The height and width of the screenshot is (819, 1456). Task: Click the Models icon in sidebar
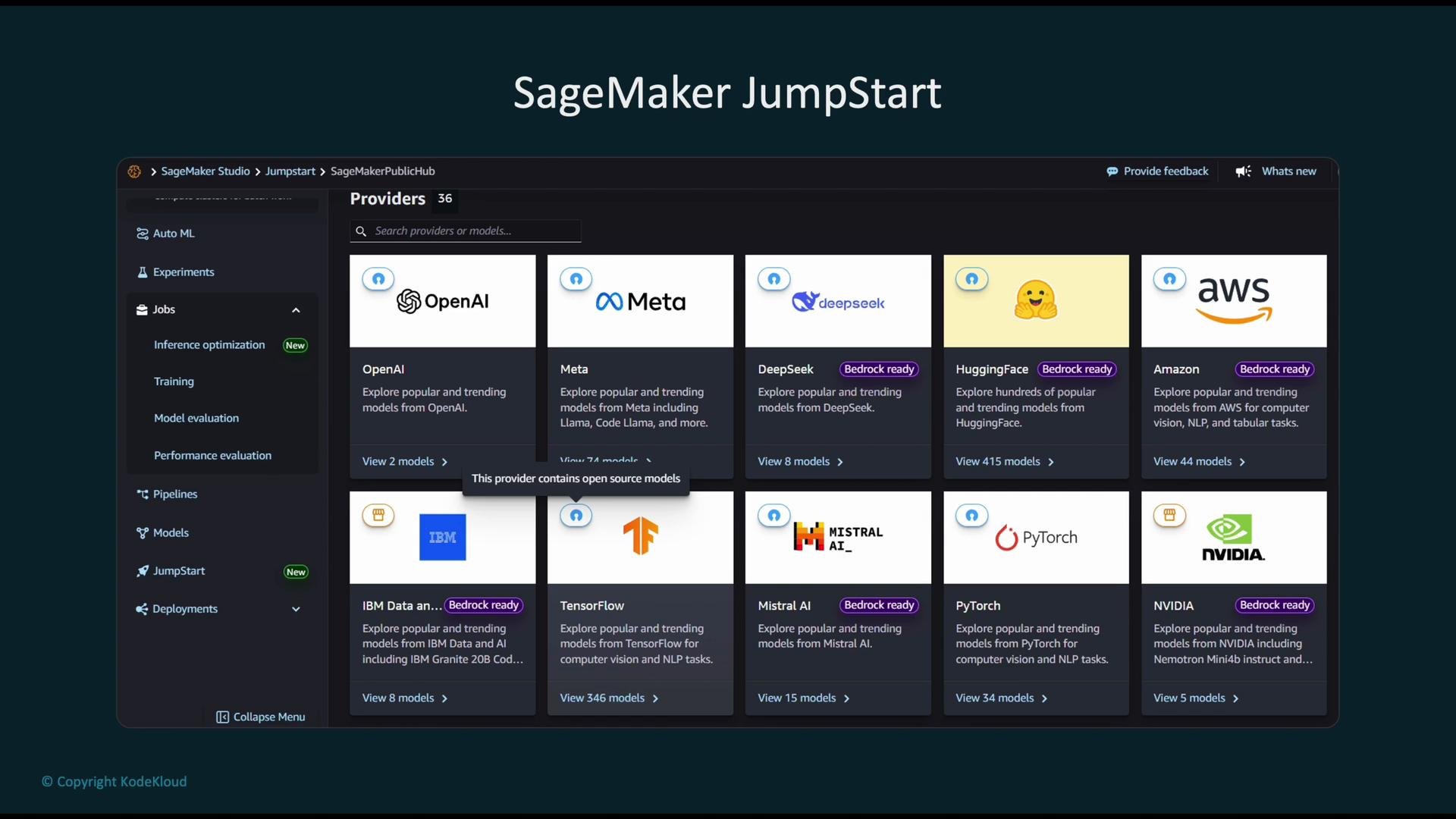(x=142, y=533)
